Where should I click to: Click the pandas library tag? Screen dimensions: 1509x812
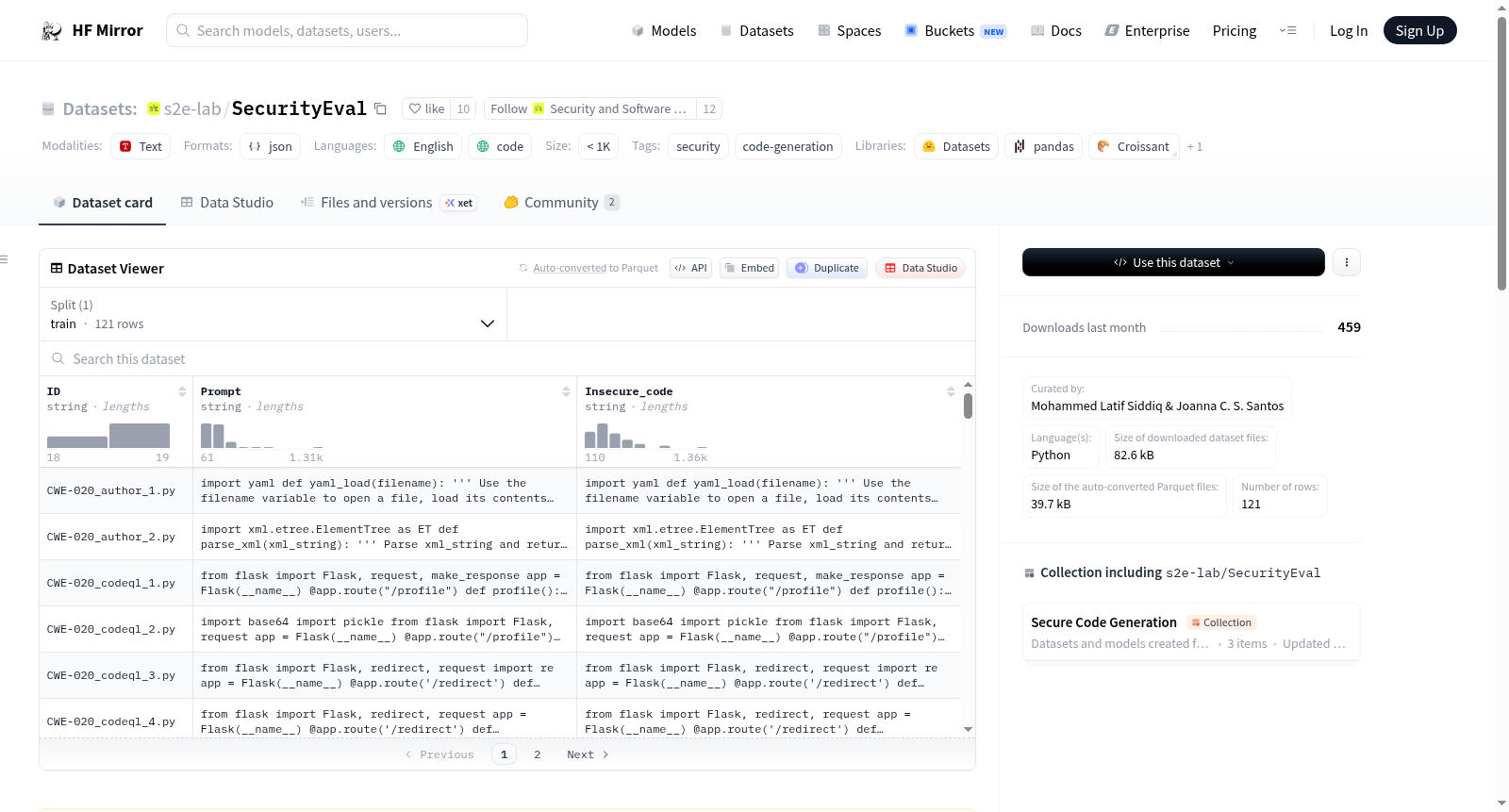(1043, 146)
